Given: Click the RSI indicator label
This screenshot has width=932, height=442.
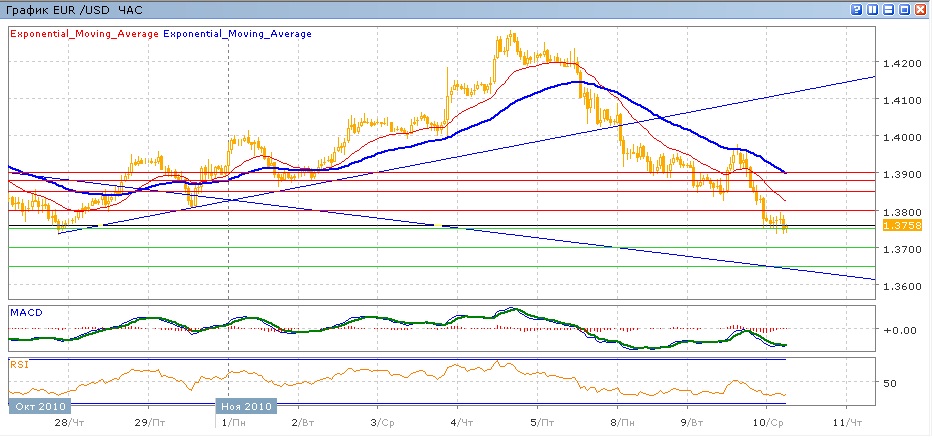Looking at the screenshot, I should [x=18, y=364].
